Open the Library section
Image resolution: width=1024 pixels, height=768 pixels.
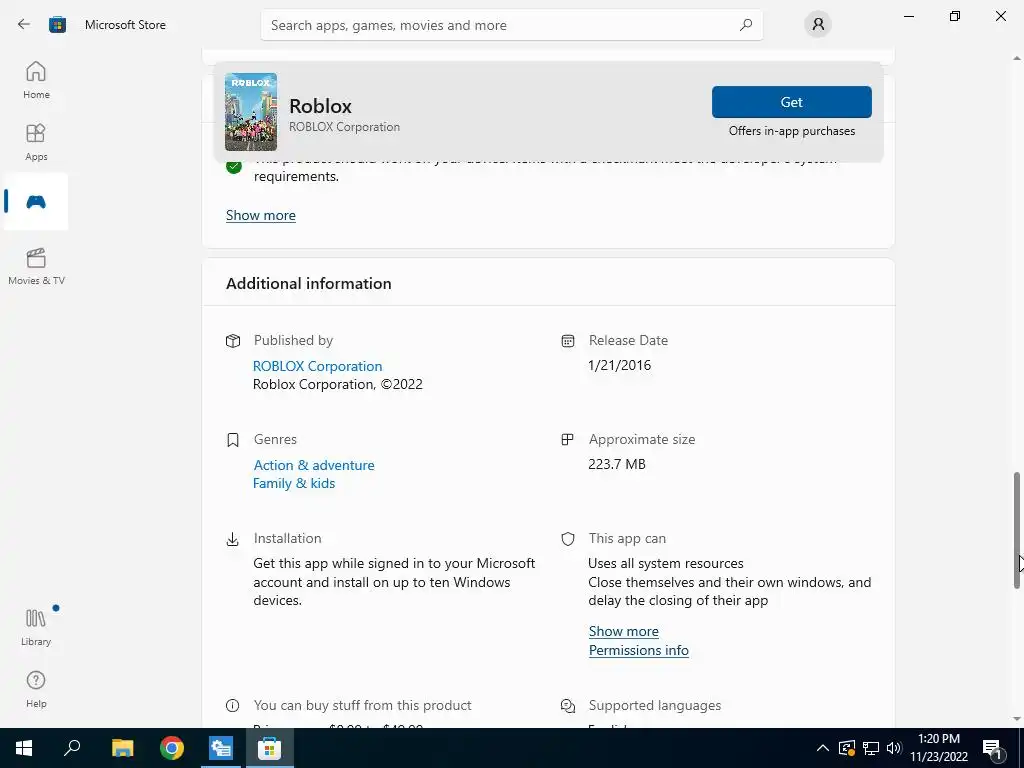(x=36, y=627)
